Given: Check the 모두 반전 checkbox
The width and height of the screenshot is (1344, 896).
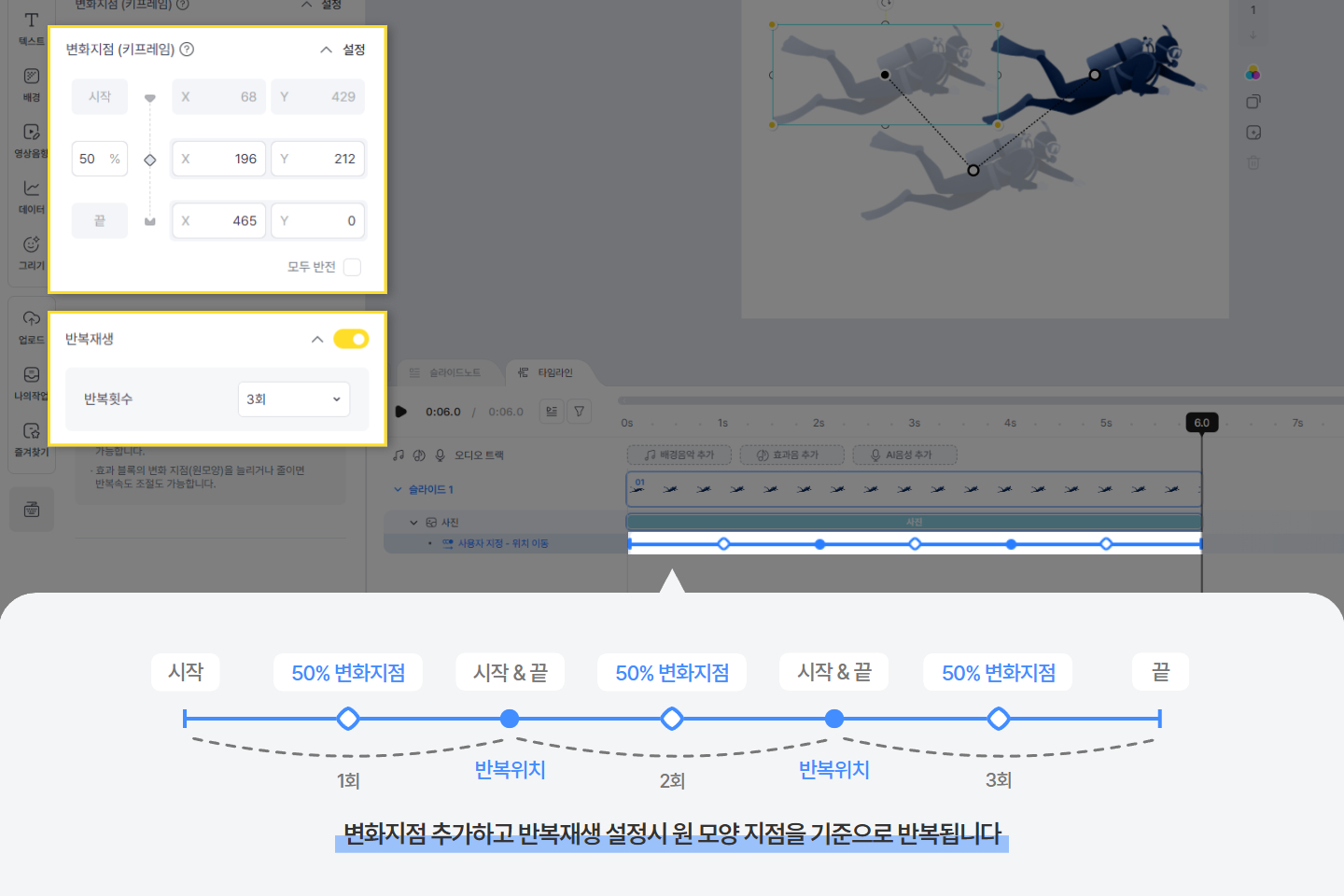Looking at the screenshot, I should (352, 267).
